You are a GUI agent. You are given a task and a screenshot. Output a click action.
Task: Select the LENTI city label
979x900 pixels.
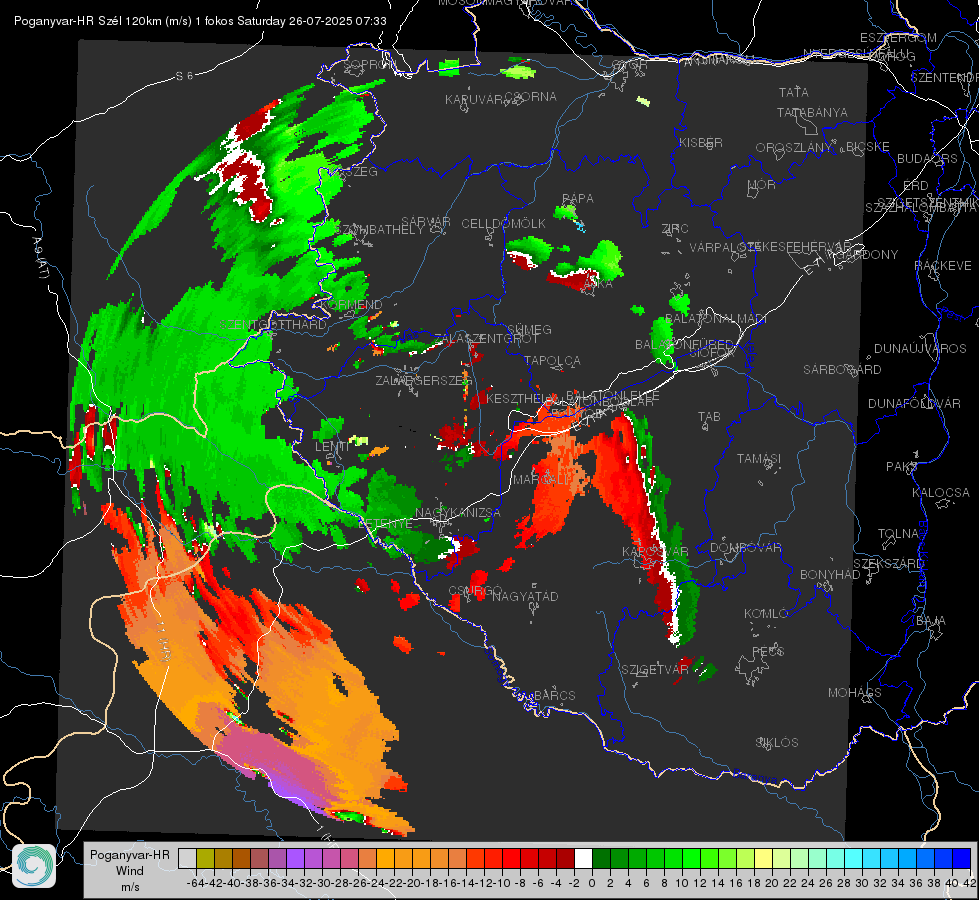coord(332,446)
